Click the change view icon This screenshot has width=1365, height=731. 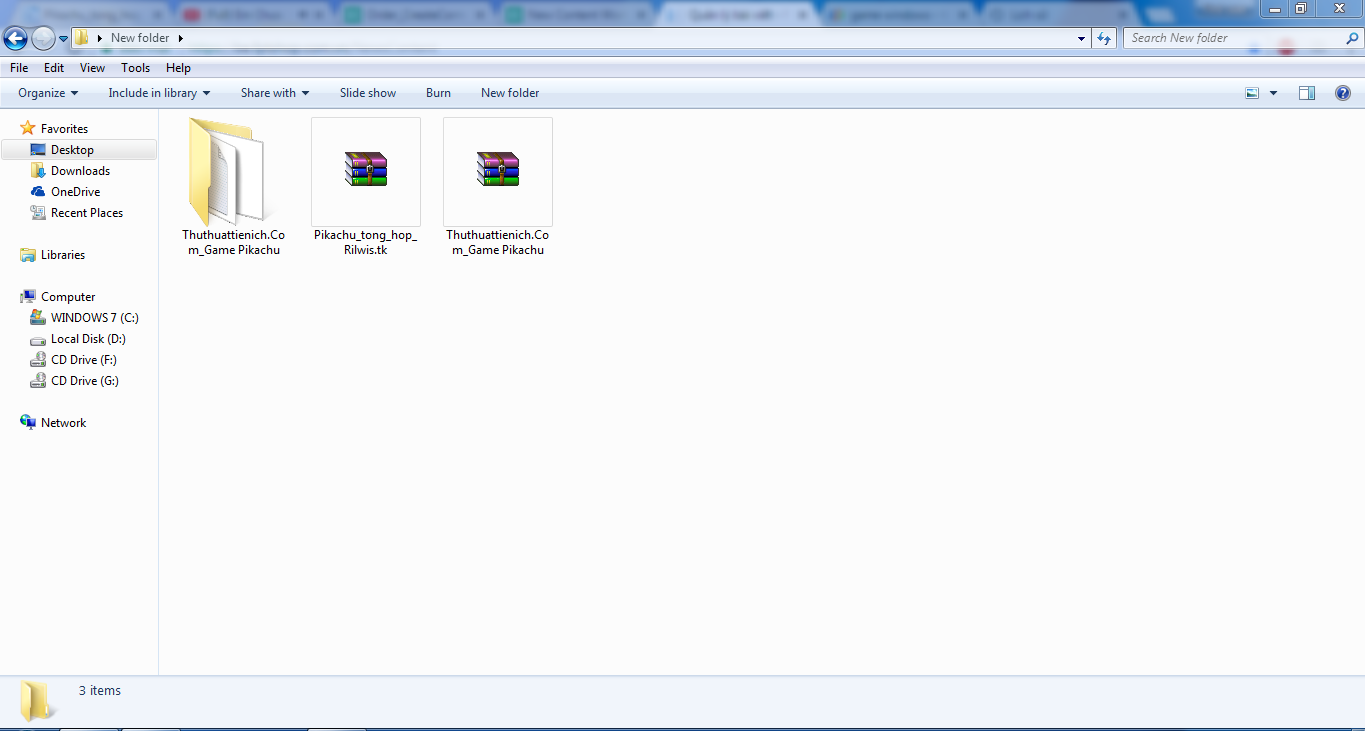click(x=1252, y=93)
